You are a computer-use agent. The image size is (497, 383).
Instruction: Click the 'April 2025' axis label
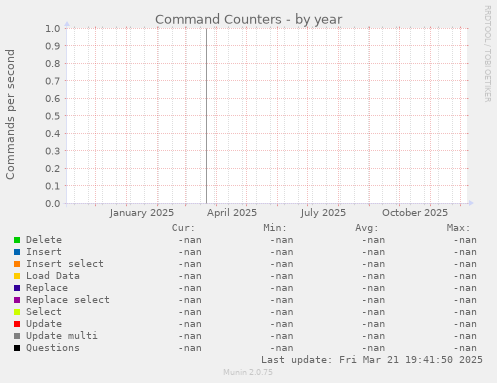click(232, 213)
